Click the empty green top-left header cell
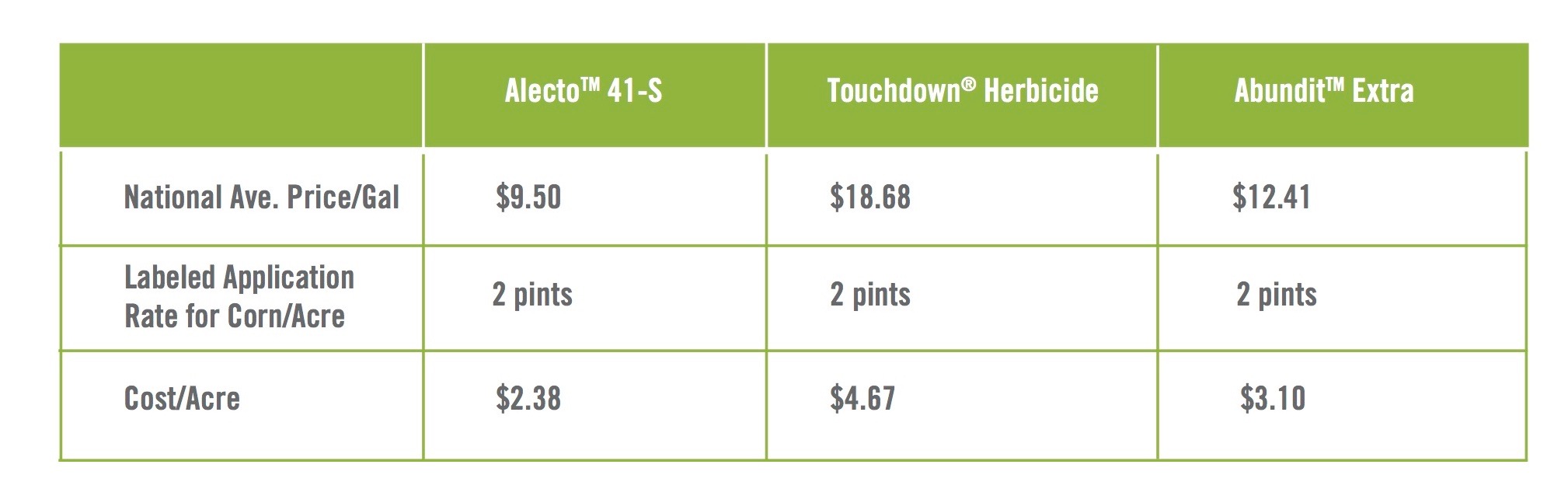The height and width of the screenshot is (489, 1568). click(x=241, y=95)
